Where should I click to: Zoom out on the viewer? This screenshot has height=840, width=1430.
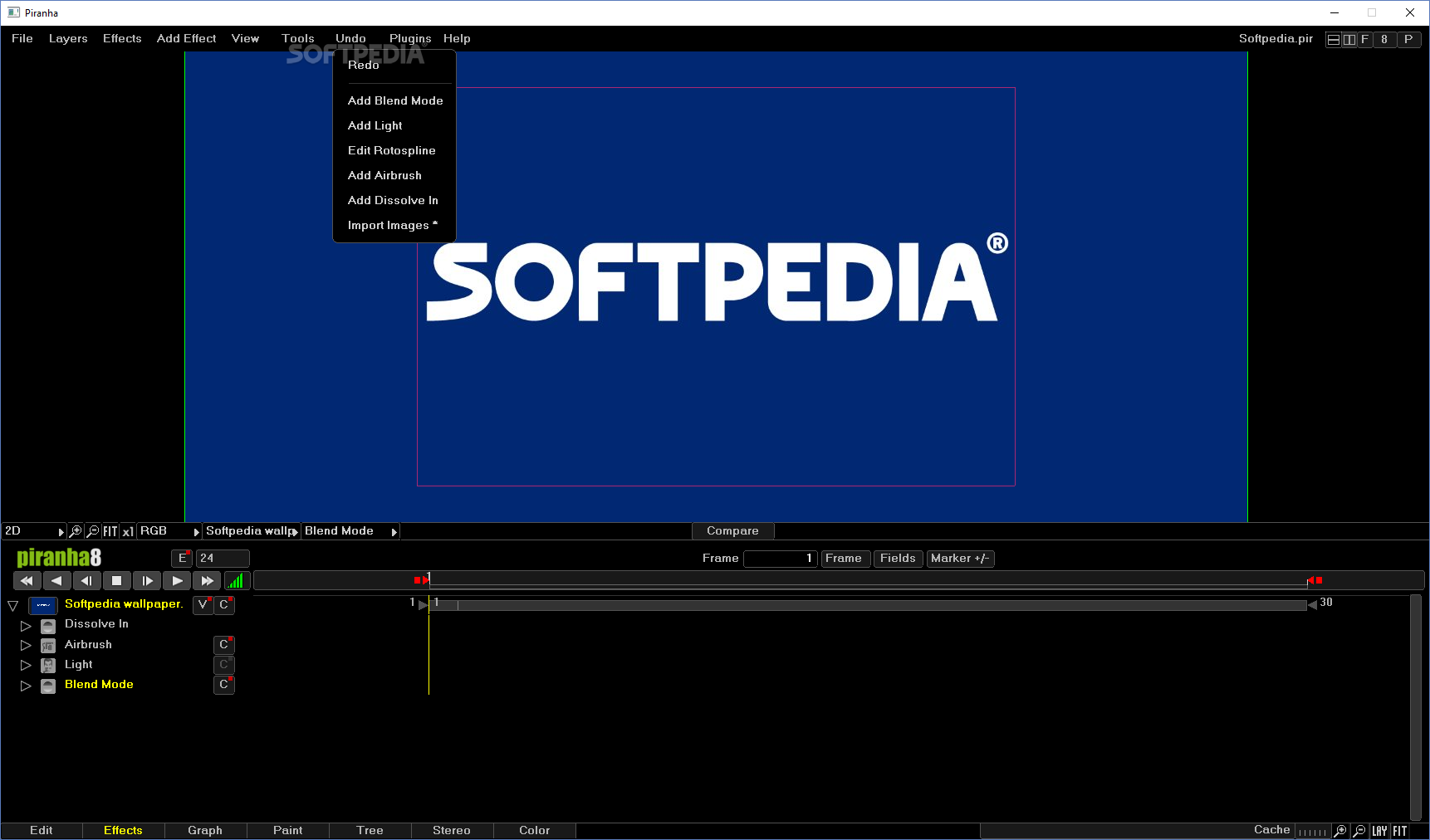[x=93, y=531]
